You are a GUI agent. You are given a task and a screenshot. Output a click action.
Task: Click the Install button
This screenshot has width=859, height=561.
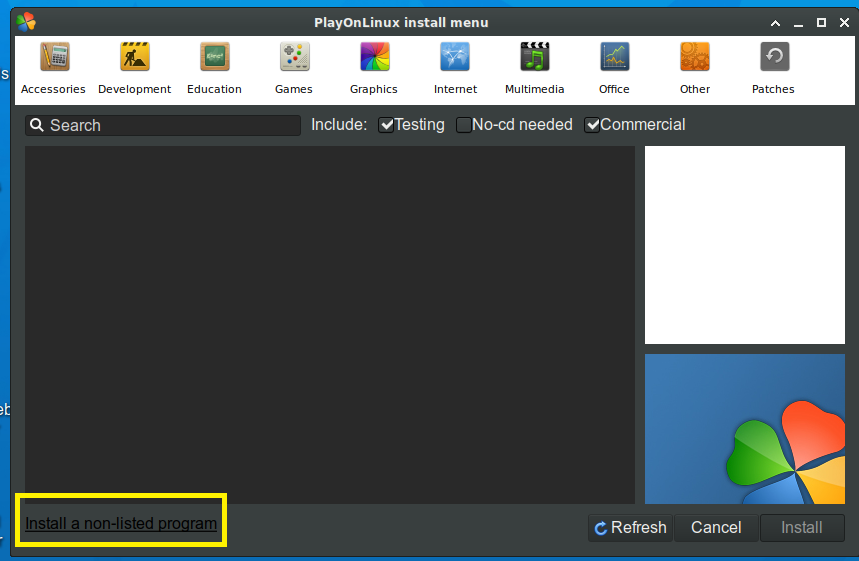tap(802, 528)
